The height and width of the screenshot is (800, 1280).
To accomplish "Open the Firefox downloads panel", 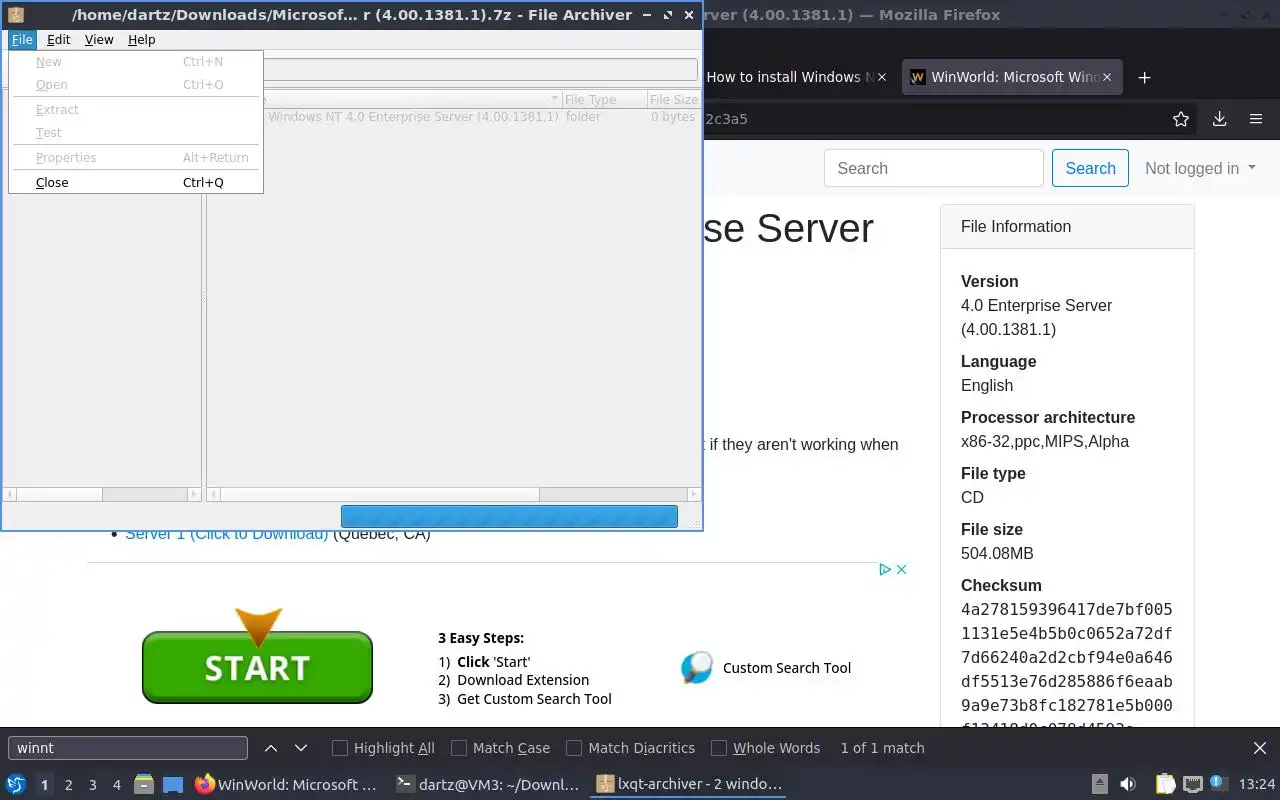I will (x=1219, y=119).
